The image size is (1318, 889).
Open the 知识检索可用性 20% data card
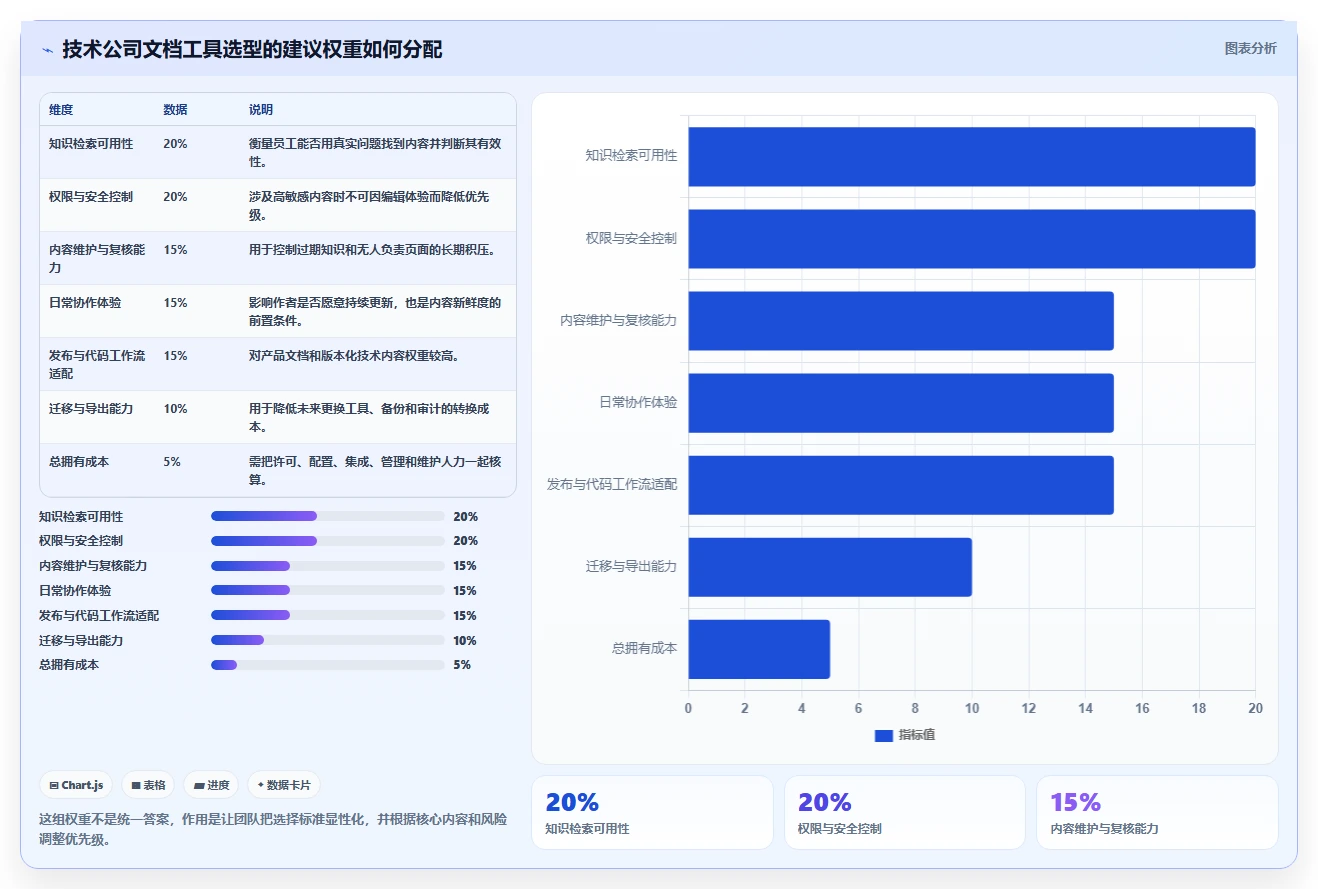[x=652, y=812]
